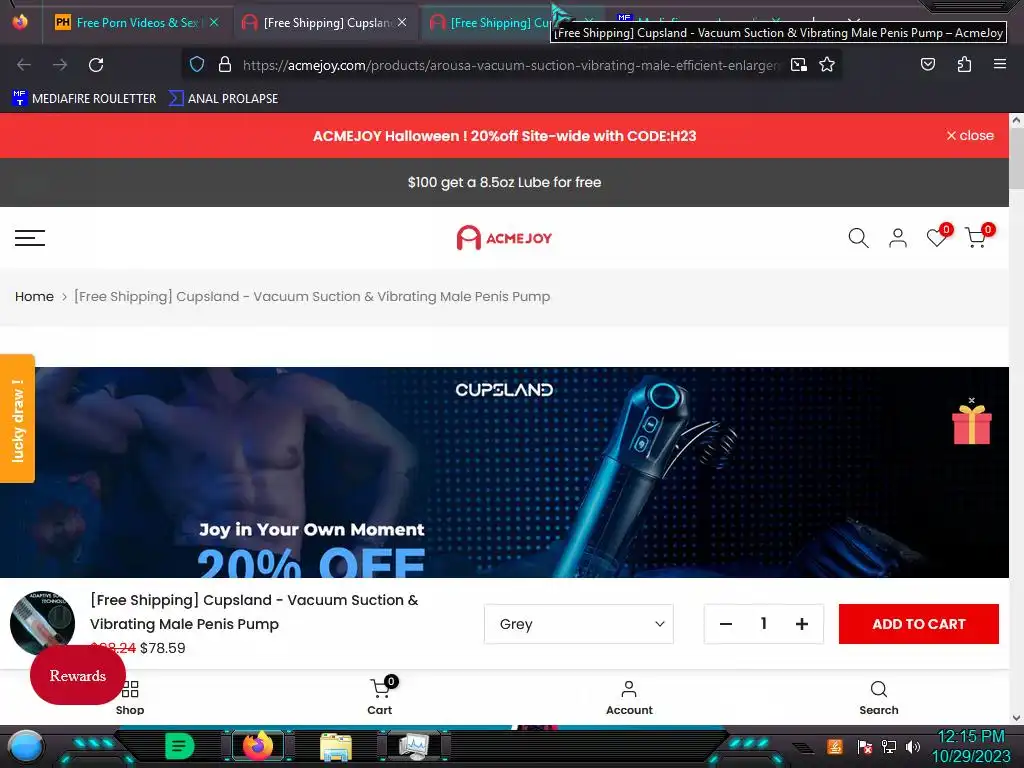Screen dimensions: 1024x768
Task: Open Cart in bottom navigation
Action: click(x=380, y=697)
